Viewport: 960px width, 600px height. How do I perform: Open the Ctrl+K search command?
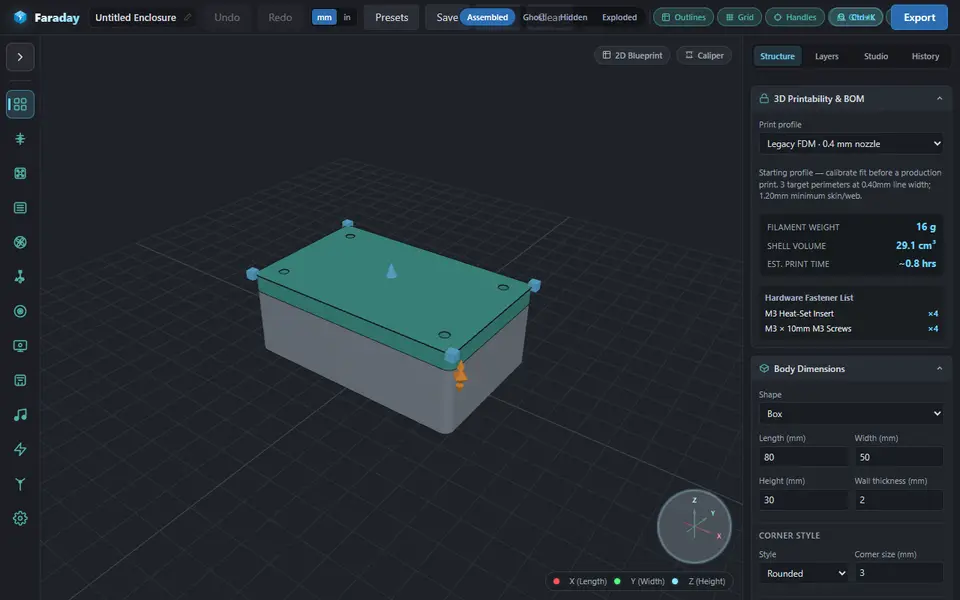pyautogui.click(x=855, y=17)
